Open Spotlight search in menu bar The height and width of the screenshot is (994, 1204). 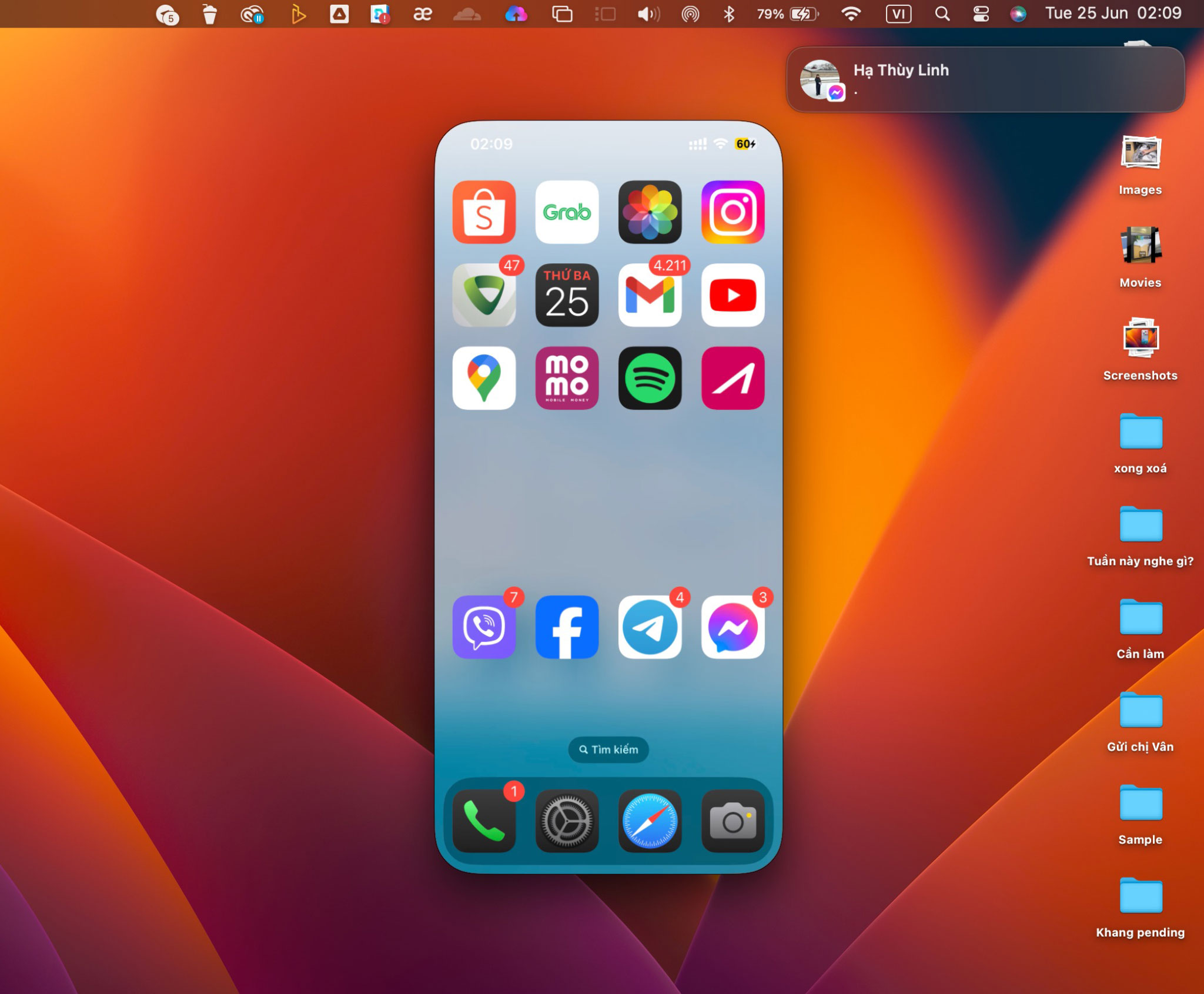pos(942,14)
